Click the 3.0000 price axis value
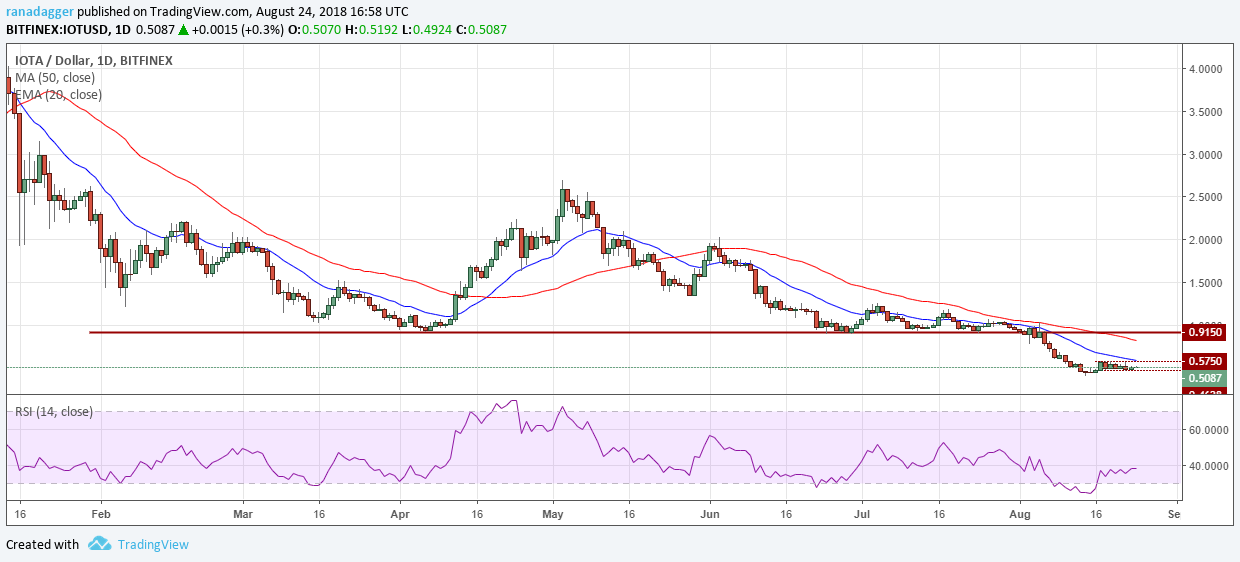 coord(1207,155)
